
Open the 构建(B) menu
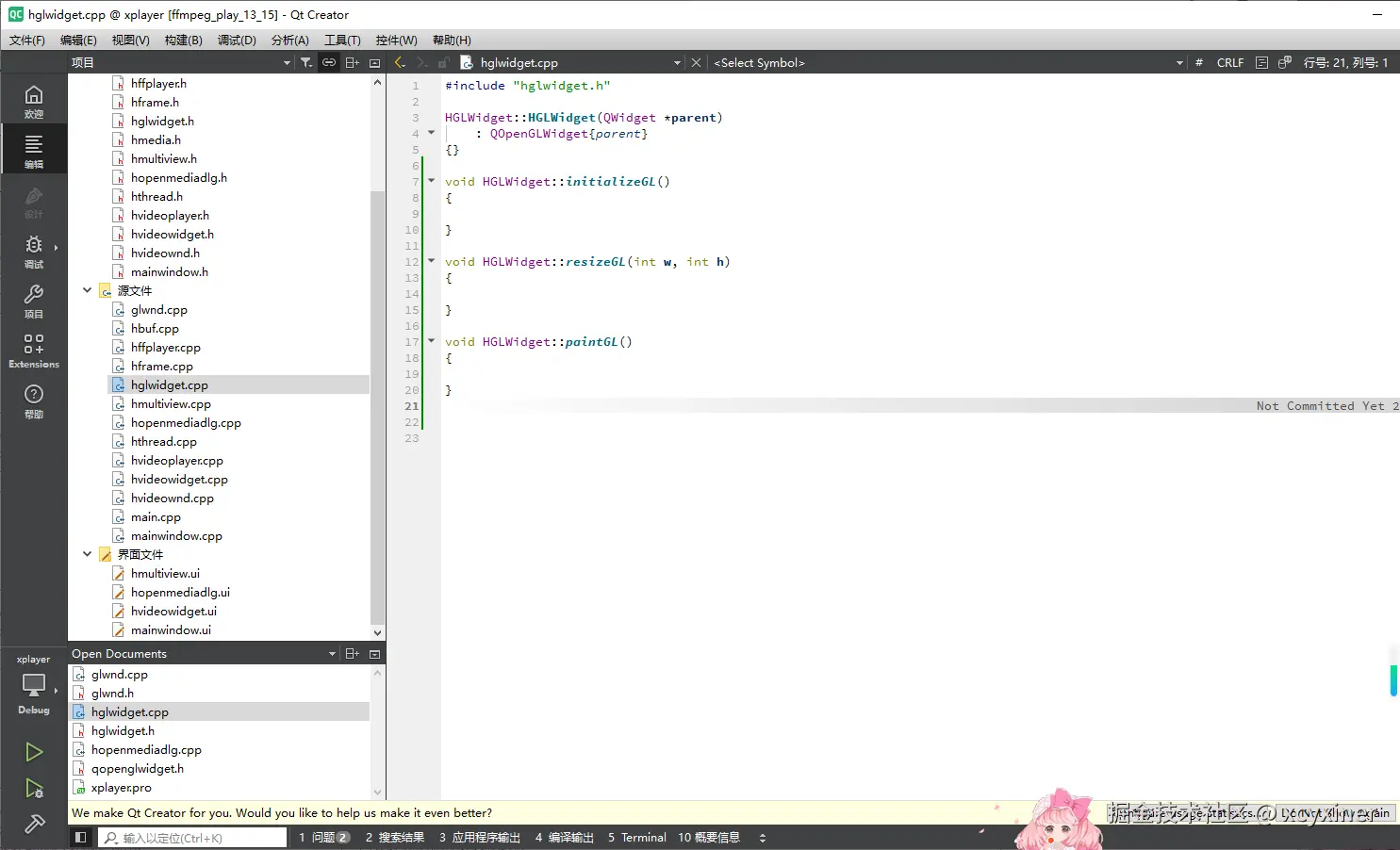point(183,40)
